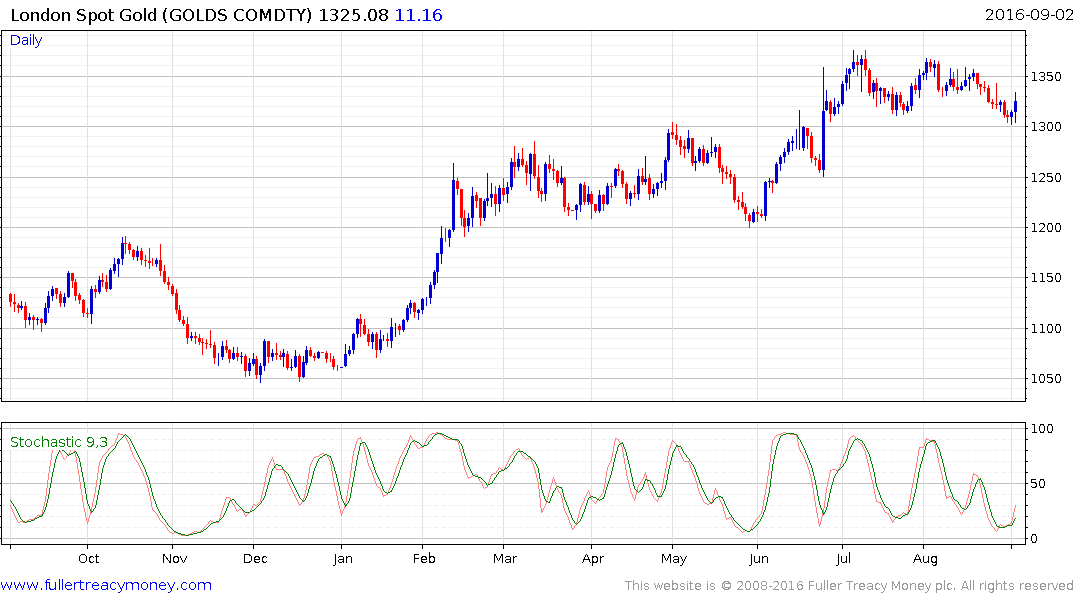
Task: Click the stochastic 100 level label
Action: click(1042, 429)
